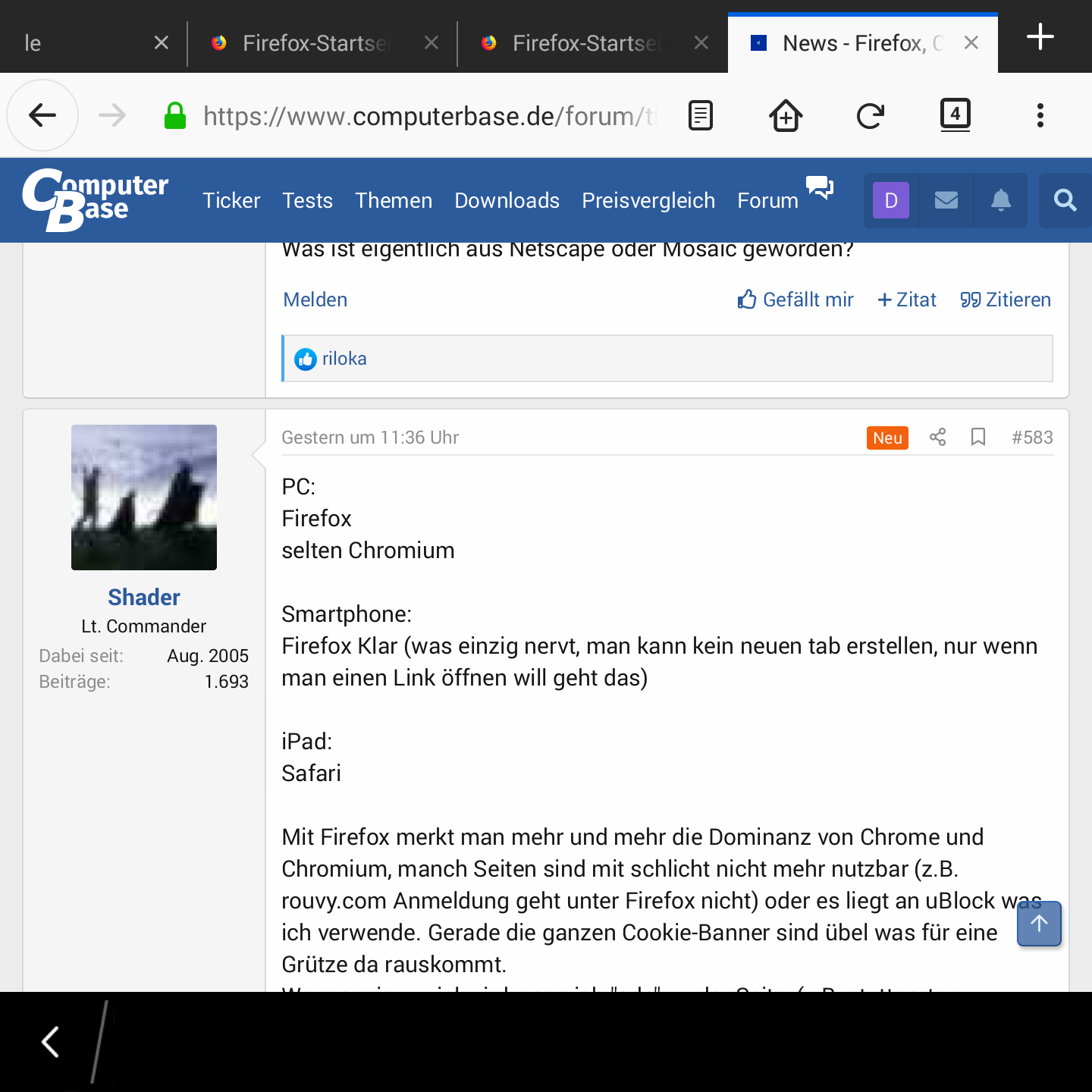Open riloka's profile from likes bar

[x=344, y=359]
